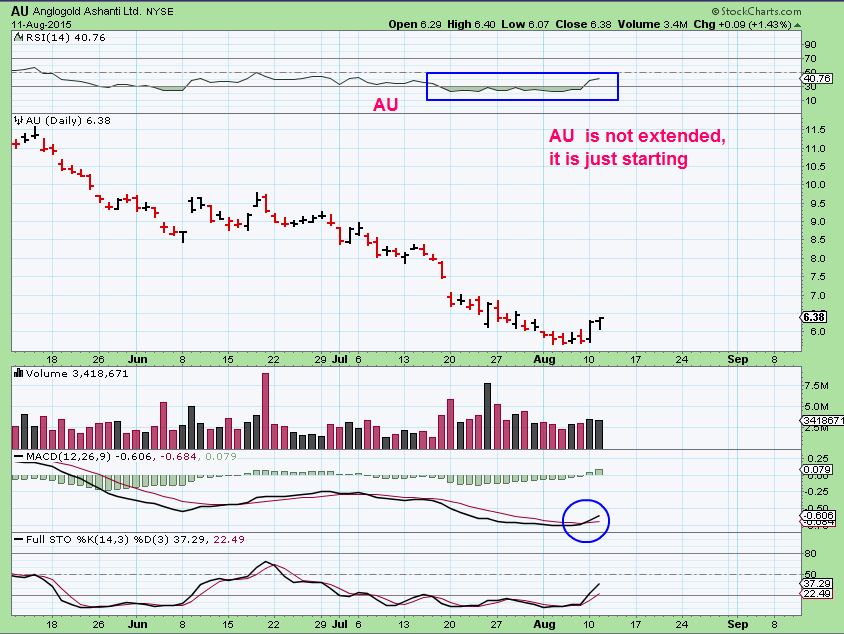
Task: Click the Volume 3,418,671 panel label
Action: [77, 373]
